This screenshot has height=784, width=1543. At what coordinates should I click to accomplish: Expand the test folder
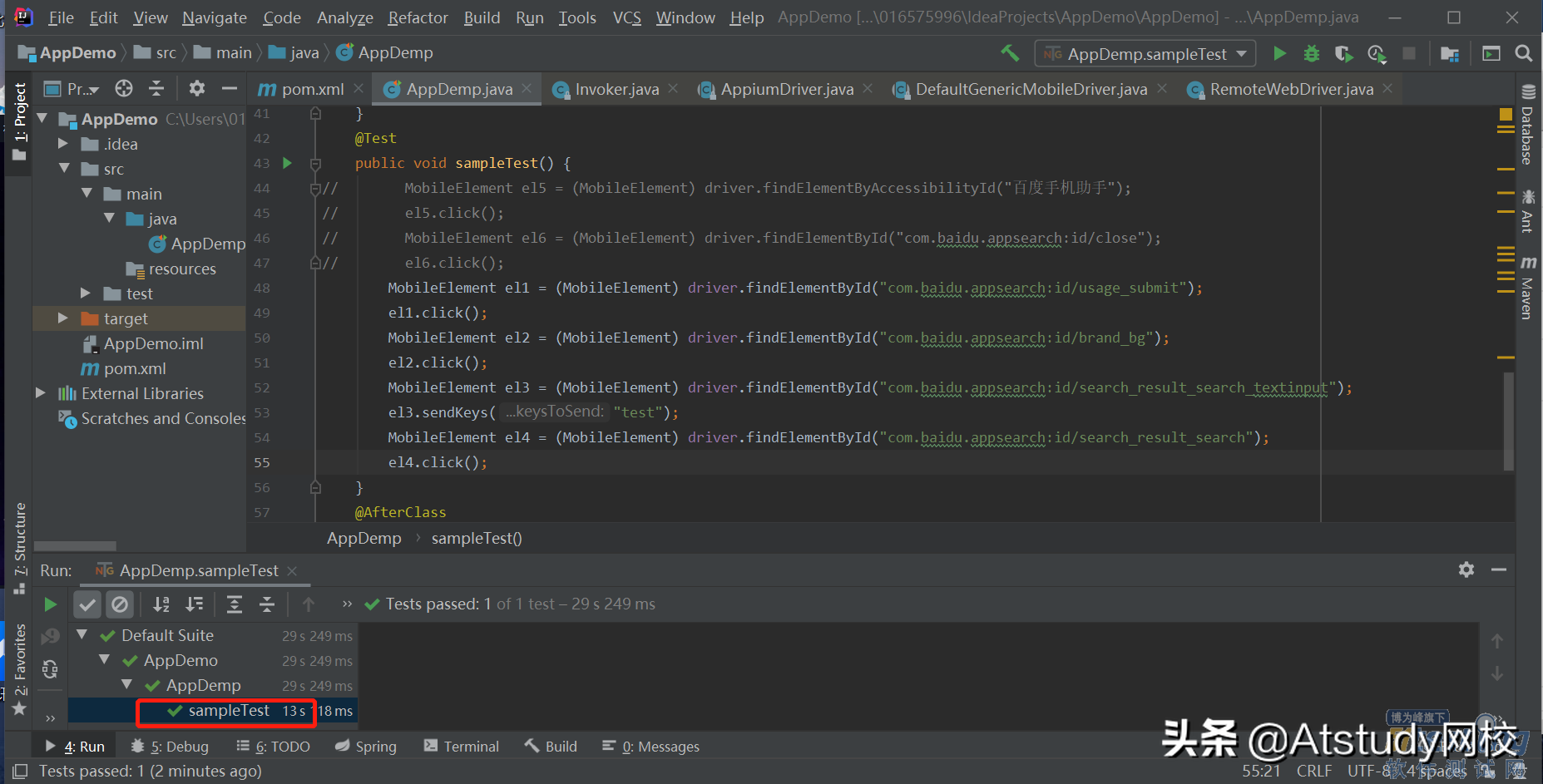(x=85, y=293)
